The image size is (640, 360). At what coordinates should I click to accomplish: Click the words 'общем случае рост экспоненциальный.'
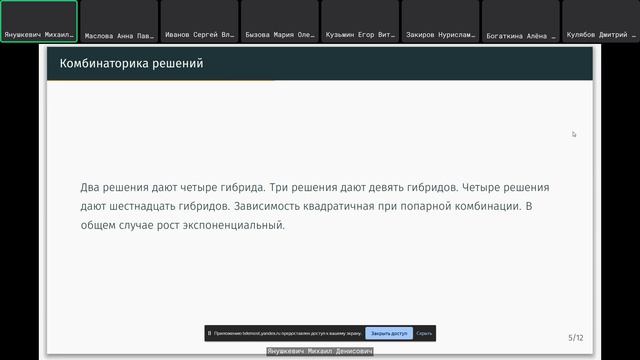coord(182,225)
